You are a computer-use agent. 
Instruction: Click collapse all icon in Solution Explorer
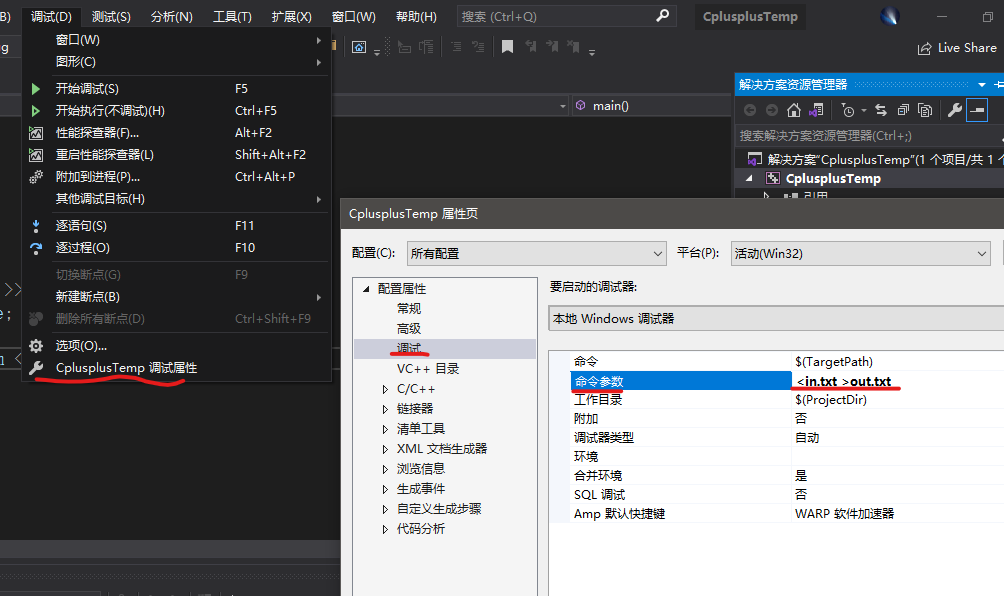click(x=903, y=110)
